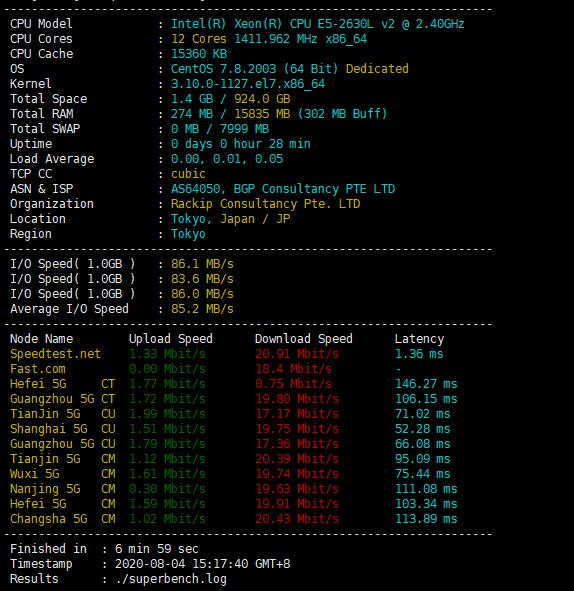The height and width of the screenshot is (591, 574).
Task: Click latency value 106.15 ms
Action: coord(426,399)
